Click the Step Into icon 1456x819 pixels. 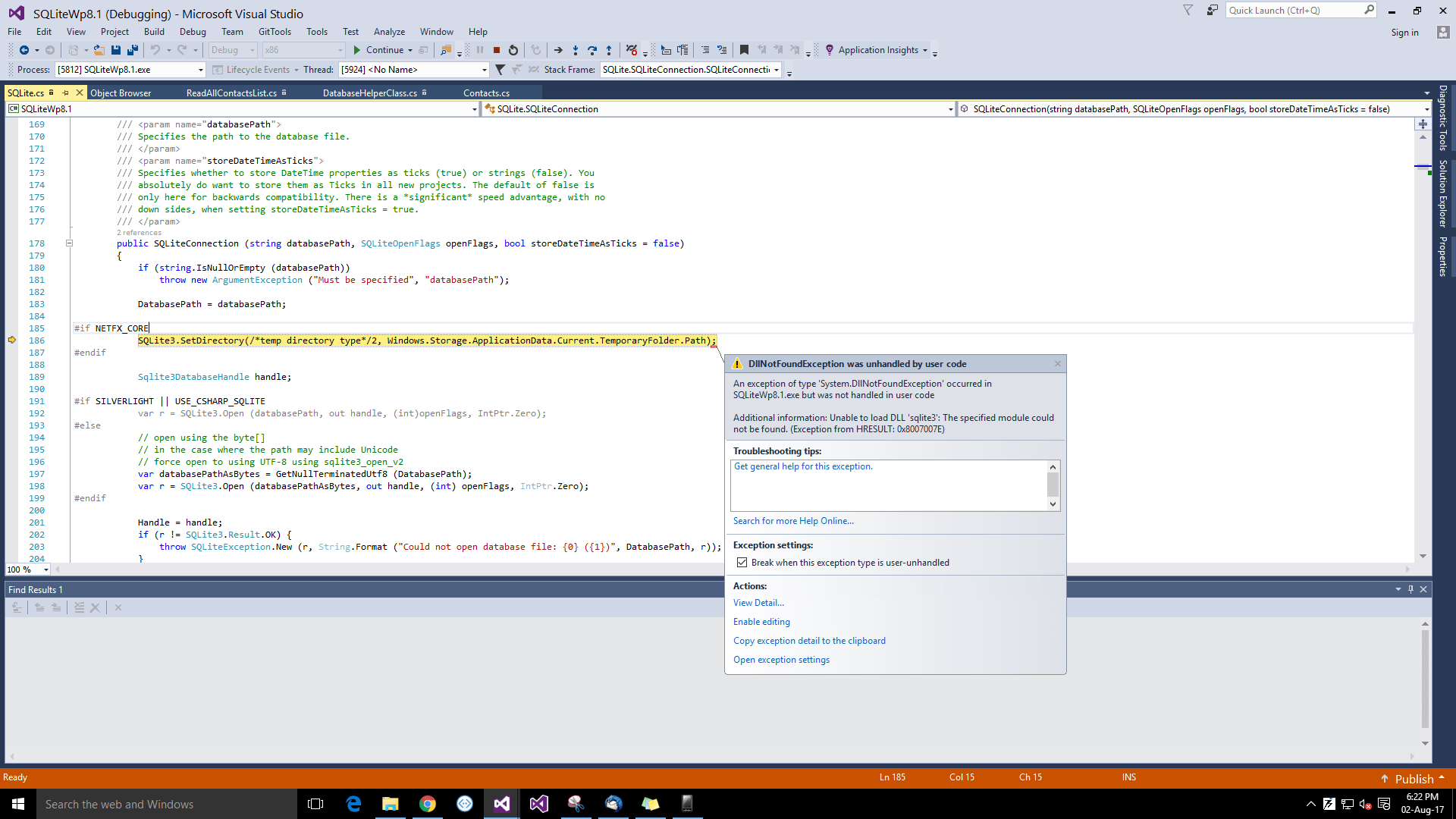[x=576, y=50]
